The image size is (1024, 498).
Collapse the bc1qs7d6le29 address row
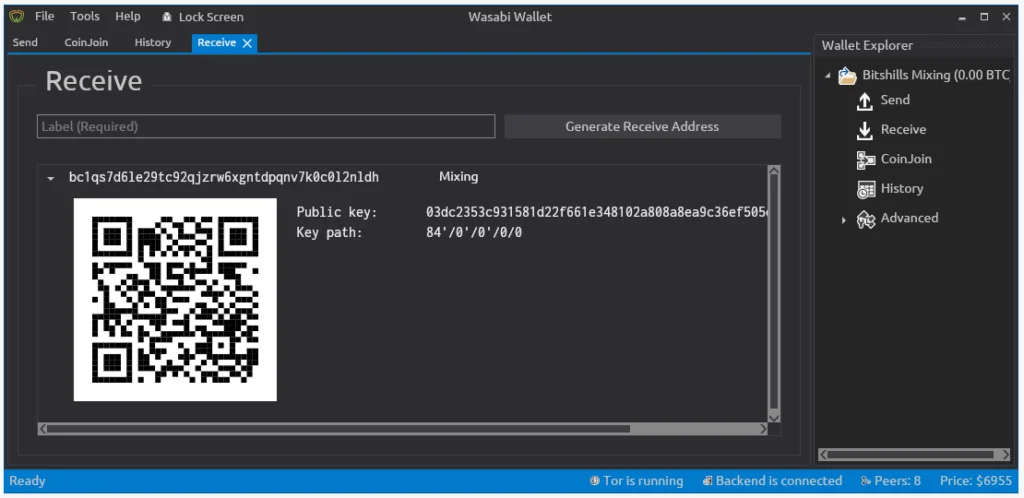[x=51, y=178]
